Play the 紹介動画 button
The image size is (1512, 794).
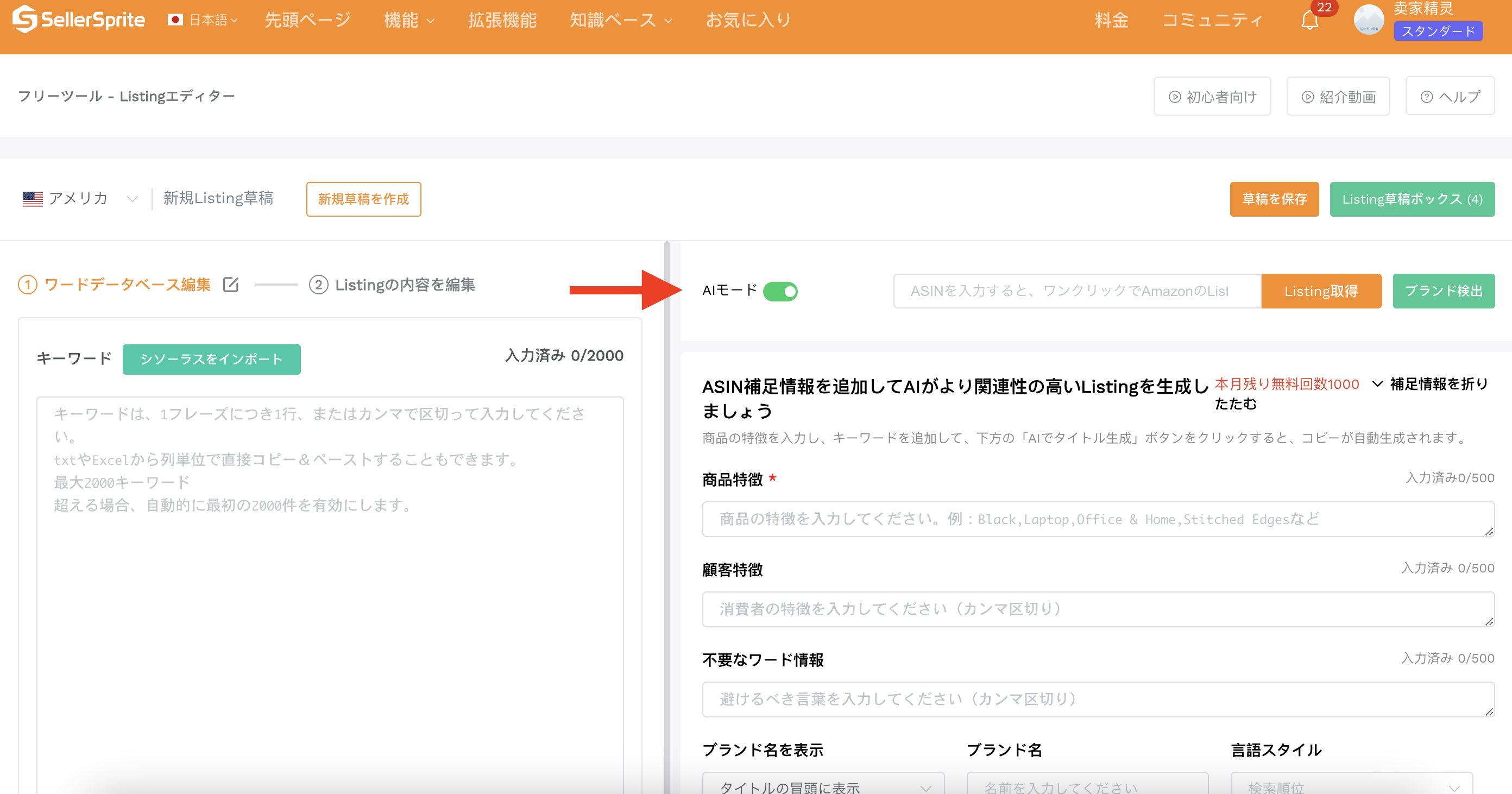[x=1338, y=96]
